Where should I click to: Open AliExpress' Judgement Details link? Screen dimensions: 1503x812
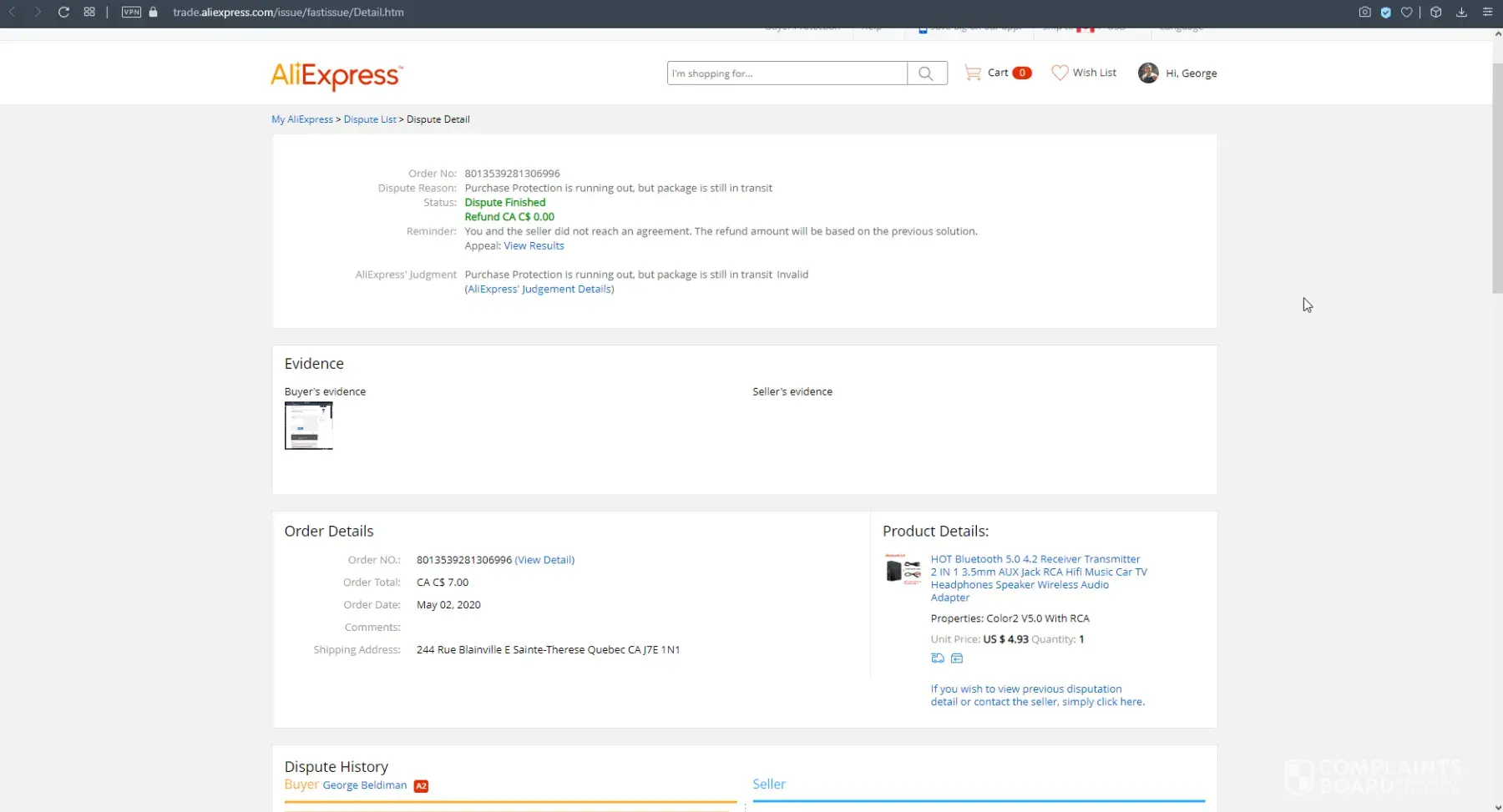click(x=539, y=290)
